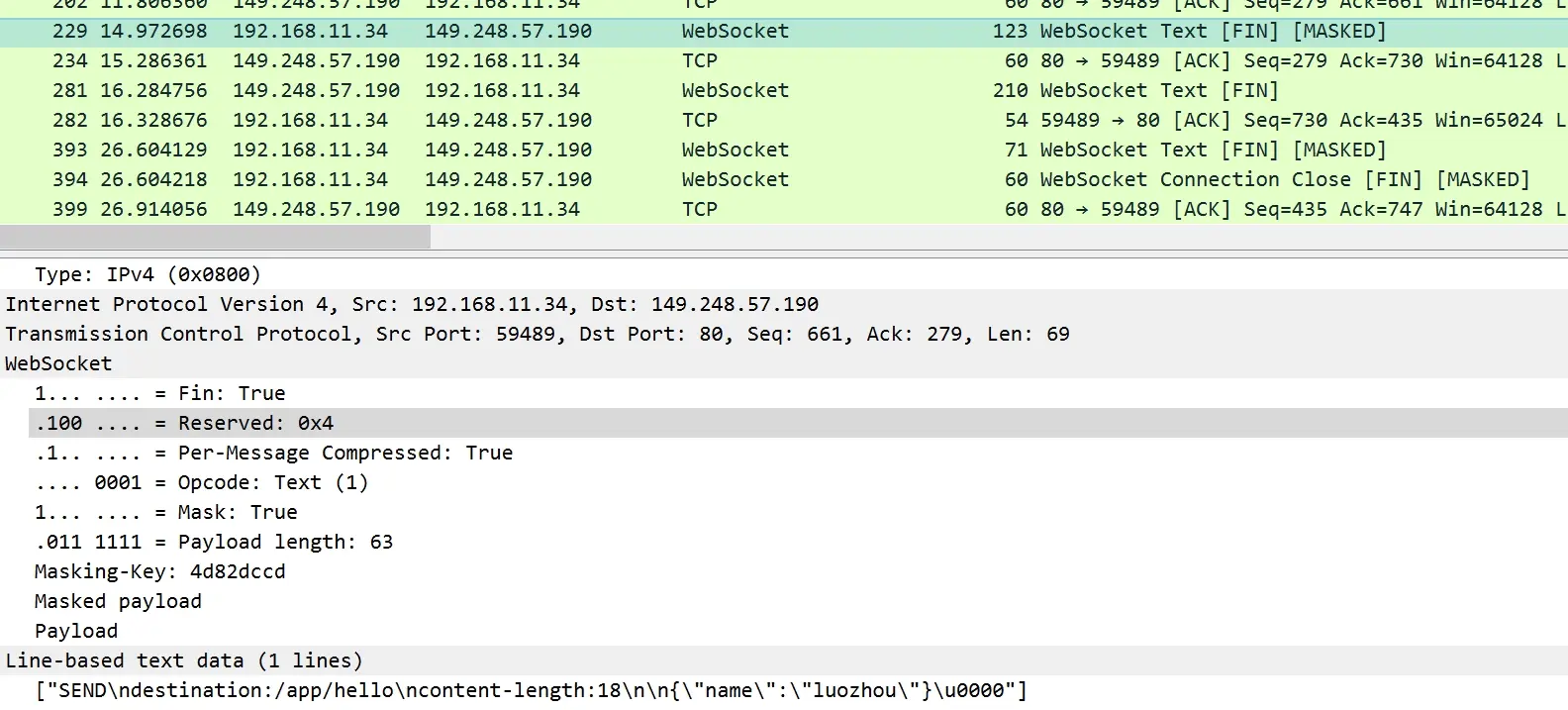Click destination 149.248.57.190 in packet 393
Viewport: 1568px width, 710px height.
pyautogui.click(x=508, y=151)
